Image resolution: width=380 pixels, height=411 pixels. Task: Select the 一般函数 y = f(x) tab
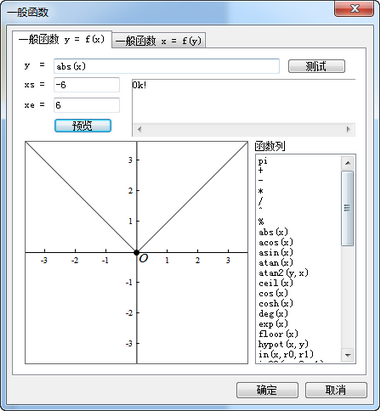coord(62,39)
